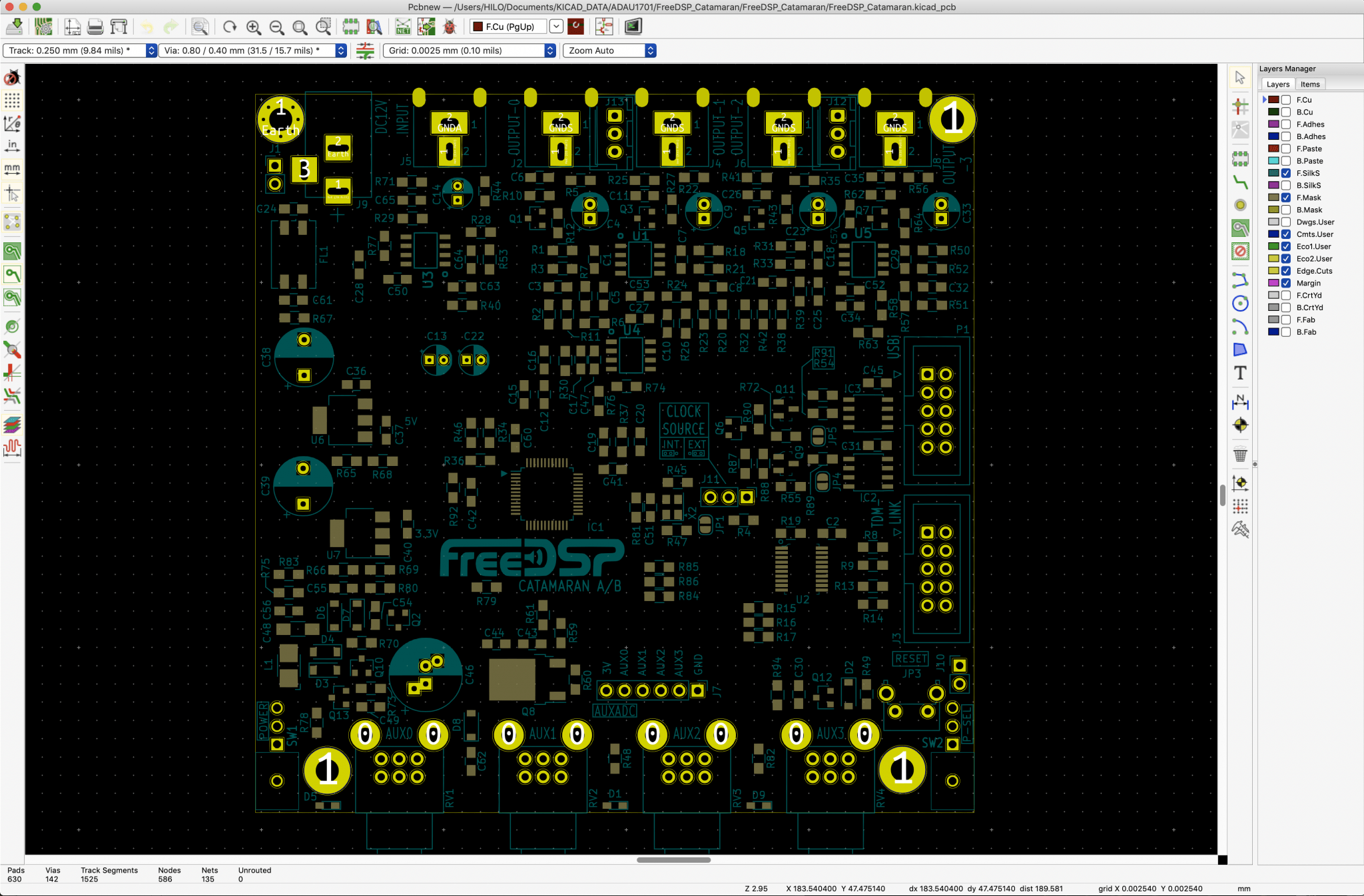Screen dimensions: 1364x896
Task: Switch units to inches
Action: [12, 146]
